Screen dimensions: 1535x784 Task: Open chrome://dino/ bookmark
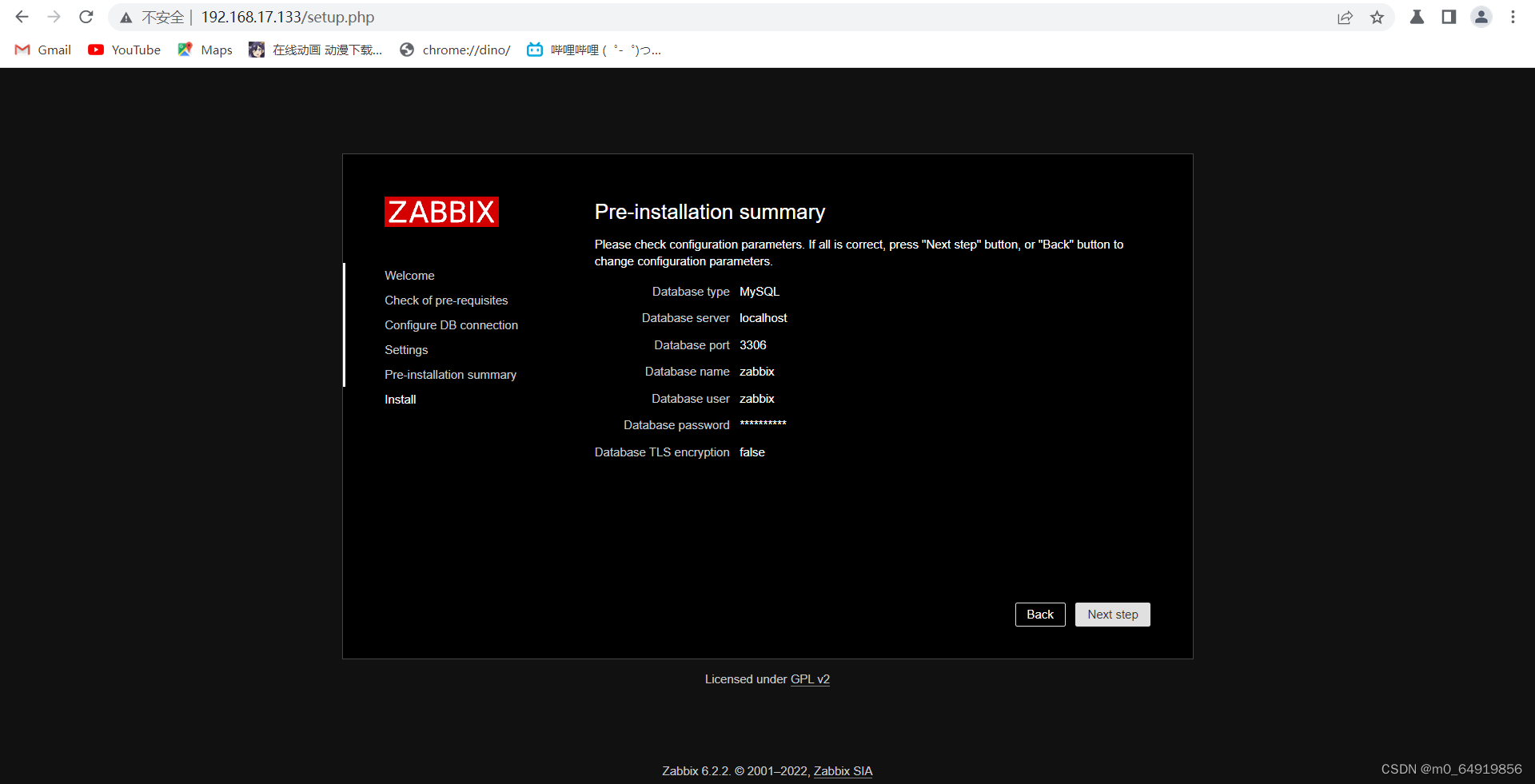[x=455, y=50]
